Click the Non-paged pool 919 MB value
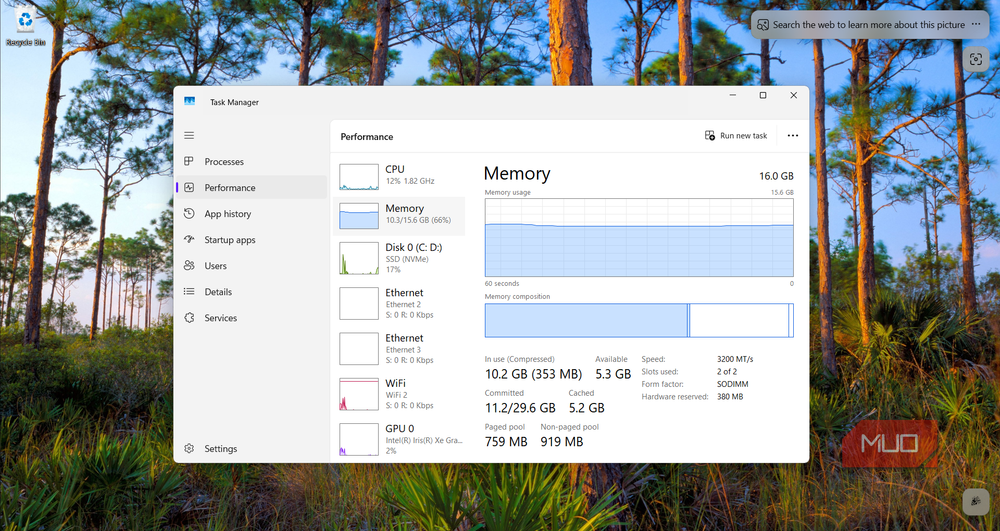This screenshot has width=1000, height=531. point(562,442)
